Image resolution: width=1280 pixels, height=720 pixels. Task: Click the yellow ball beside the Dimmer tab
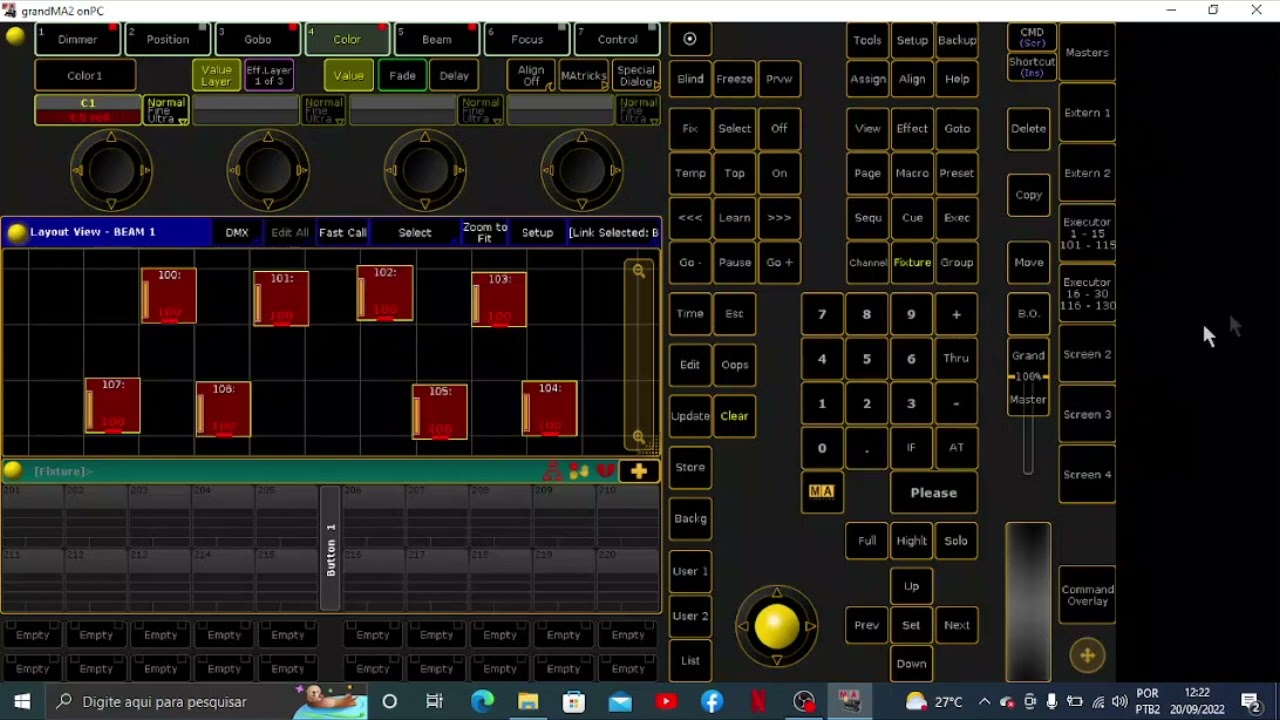click(x=15, y=37)
